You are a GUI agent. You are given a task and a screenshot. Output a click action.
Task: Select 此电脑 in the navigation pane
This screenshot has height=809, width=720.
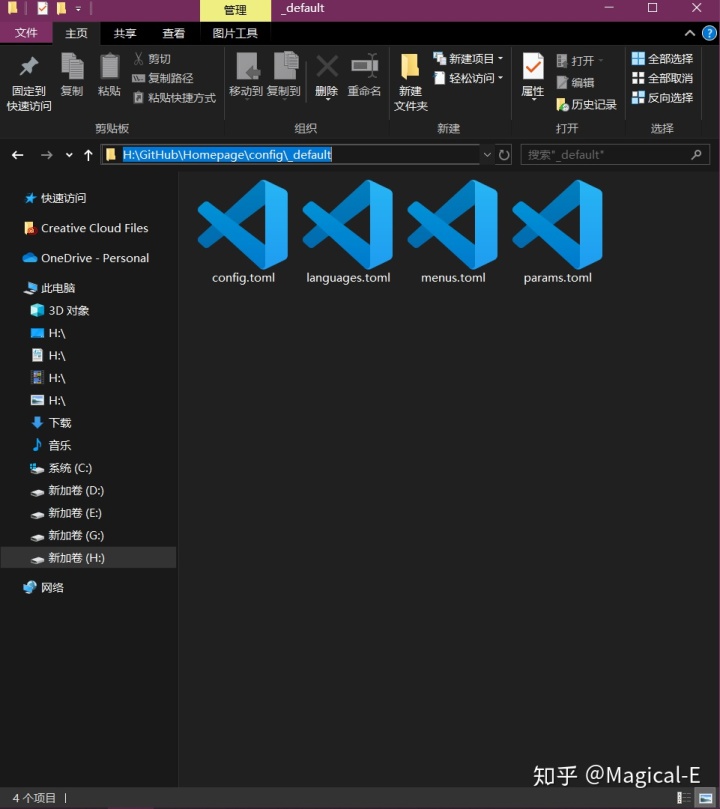50,288
